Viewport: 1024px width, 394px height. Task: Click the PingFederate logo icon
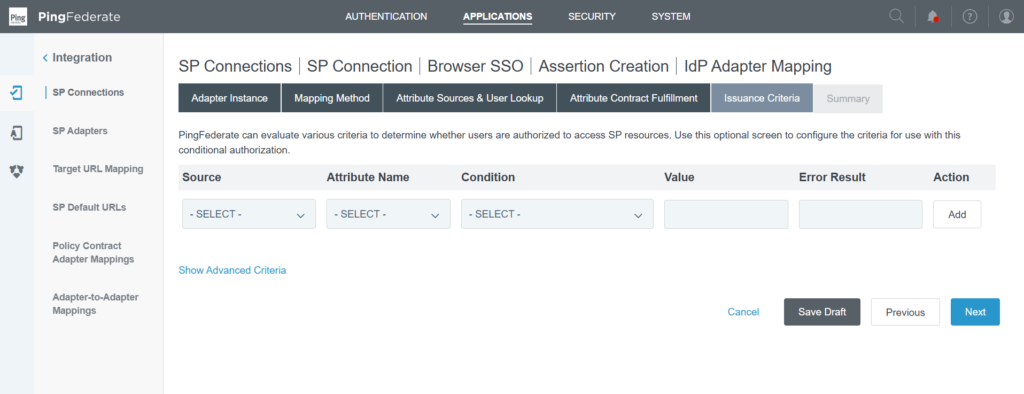pos(18,16)
